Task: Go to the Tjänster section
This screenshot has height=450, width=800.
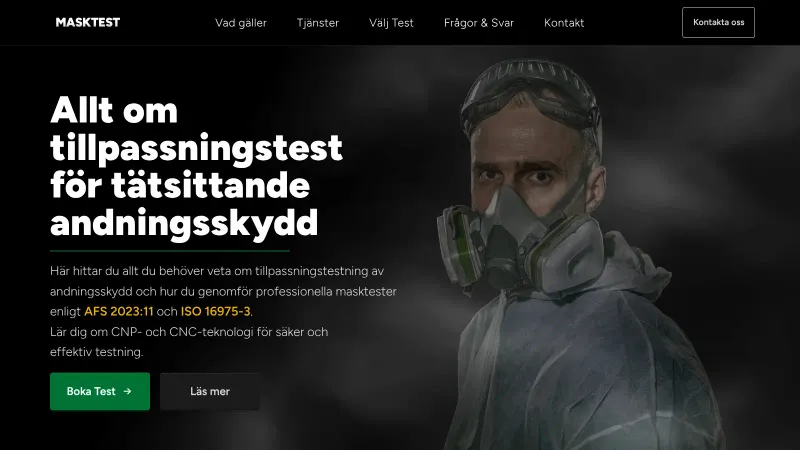Action: 318,23
